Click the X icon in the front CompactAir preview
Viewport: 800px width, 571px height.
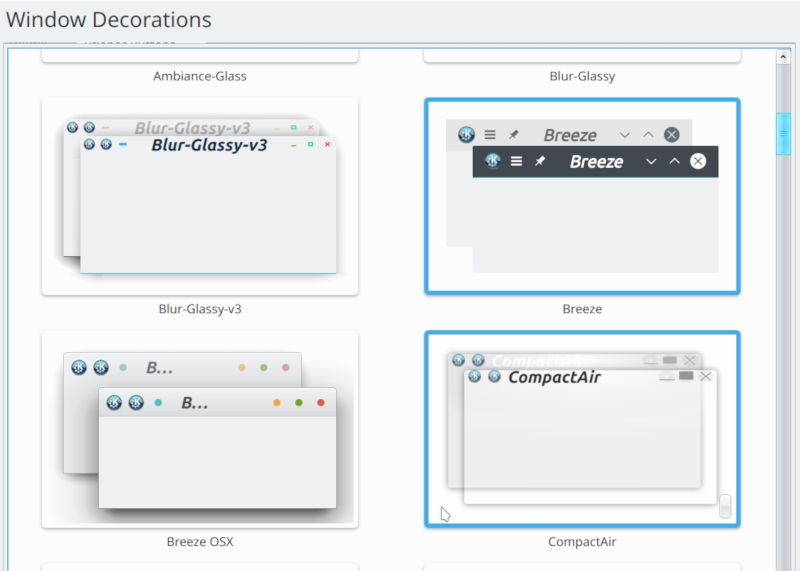coord(706,376)
